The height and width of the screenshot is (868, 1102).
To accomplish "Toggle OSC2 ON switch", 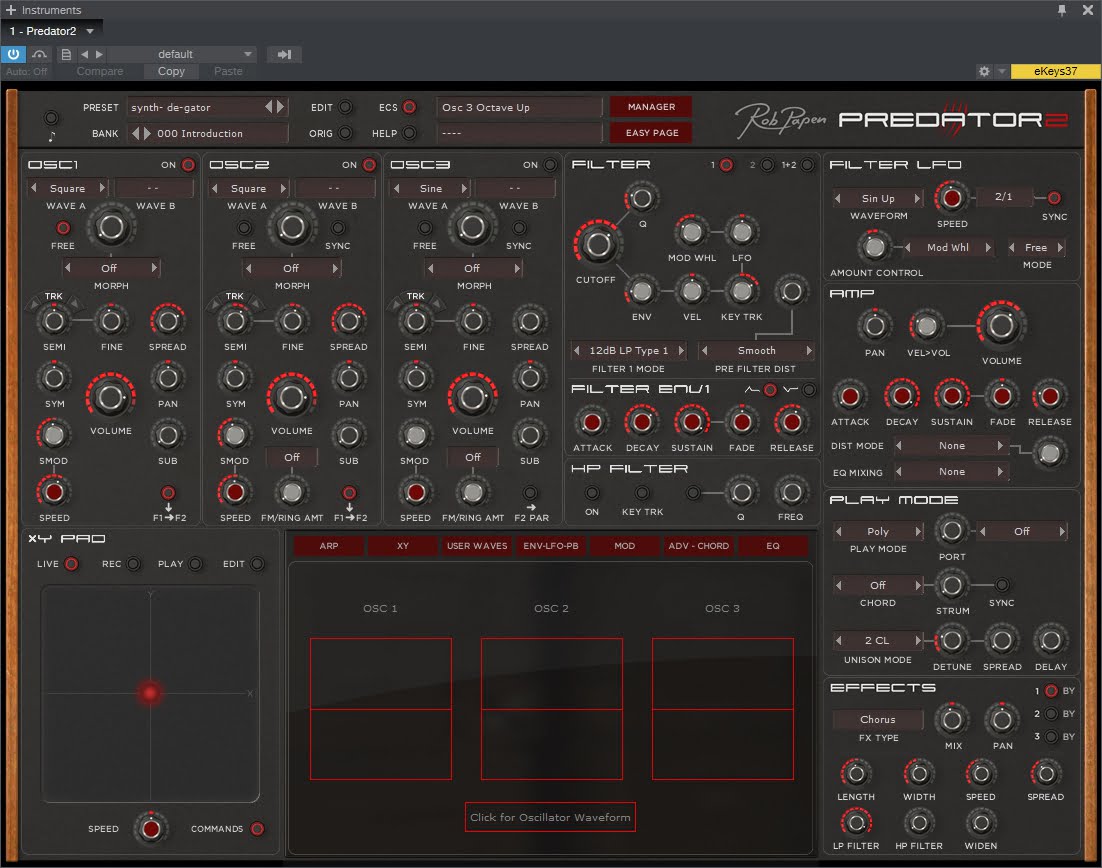I will click(x=370, y=164).
